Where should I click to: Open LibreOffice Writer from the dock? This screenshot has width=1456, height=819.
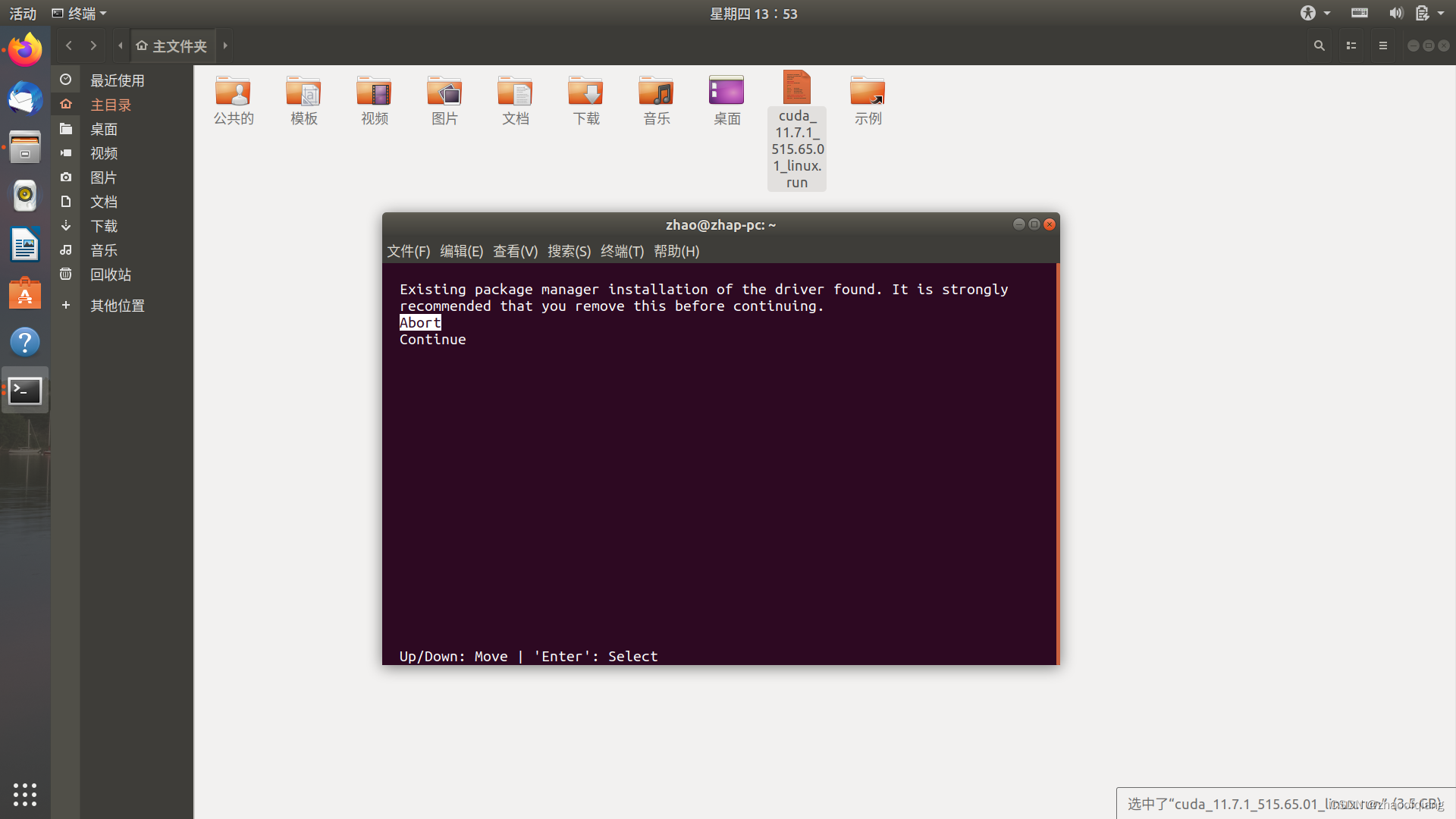25,244
